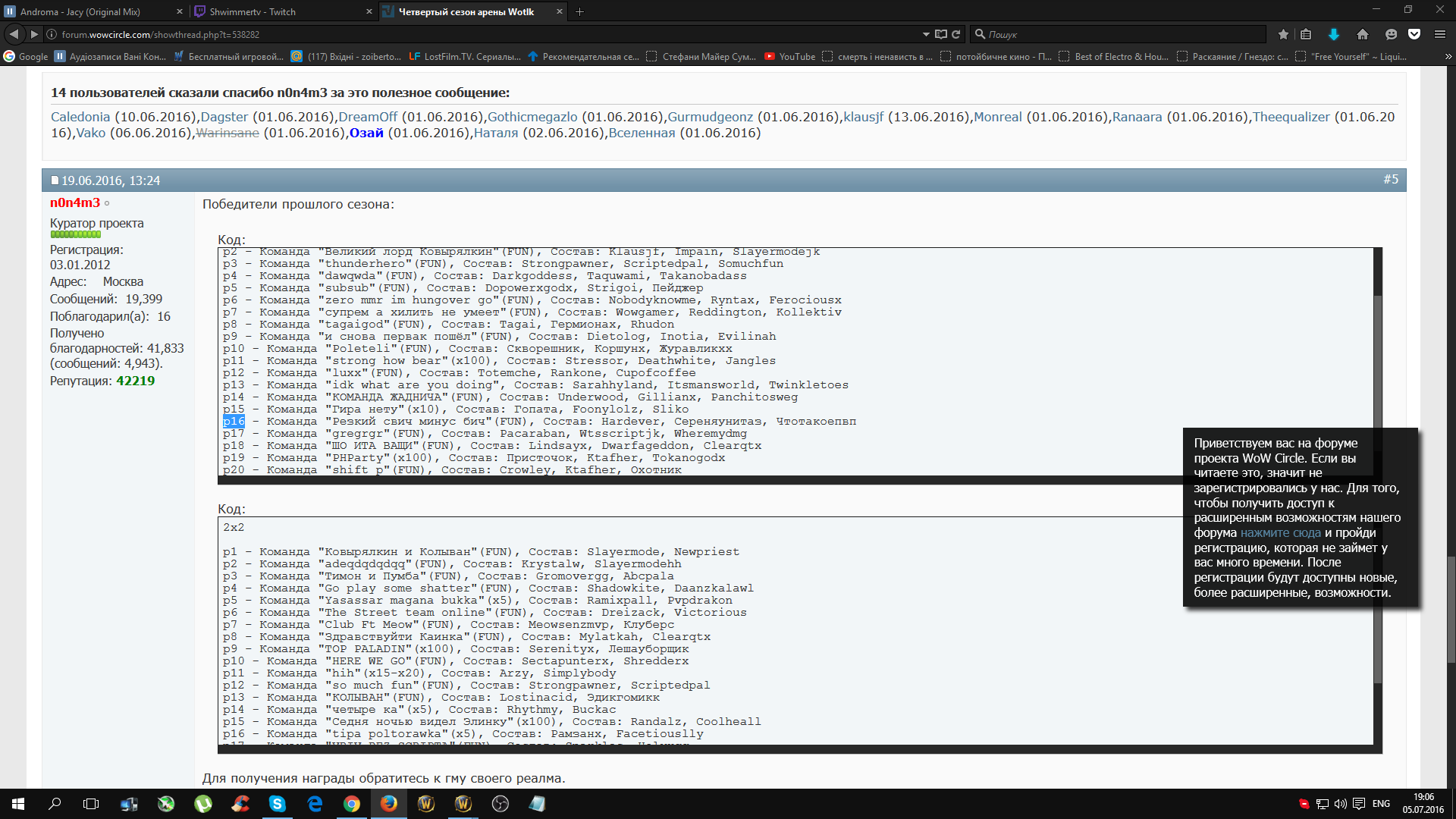
Task: Open a new tab with plus
Action: (579, 11)
